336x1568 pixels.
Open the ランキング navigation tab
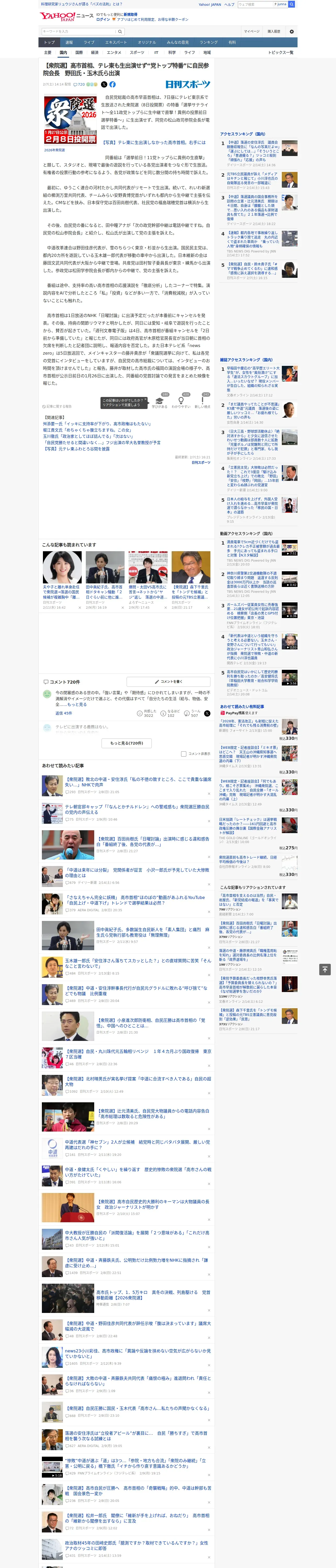pos(209,43)
